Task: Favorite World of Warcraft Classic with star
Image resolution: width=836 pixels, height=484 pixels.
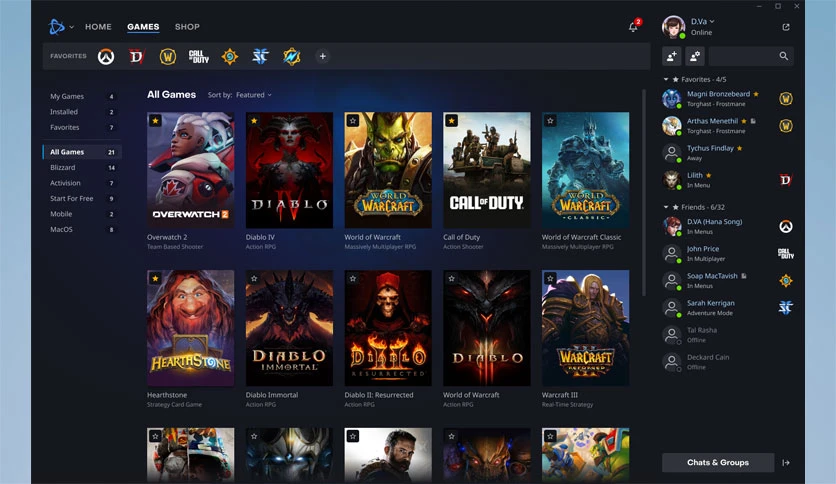Action: [x=550, y=121]
